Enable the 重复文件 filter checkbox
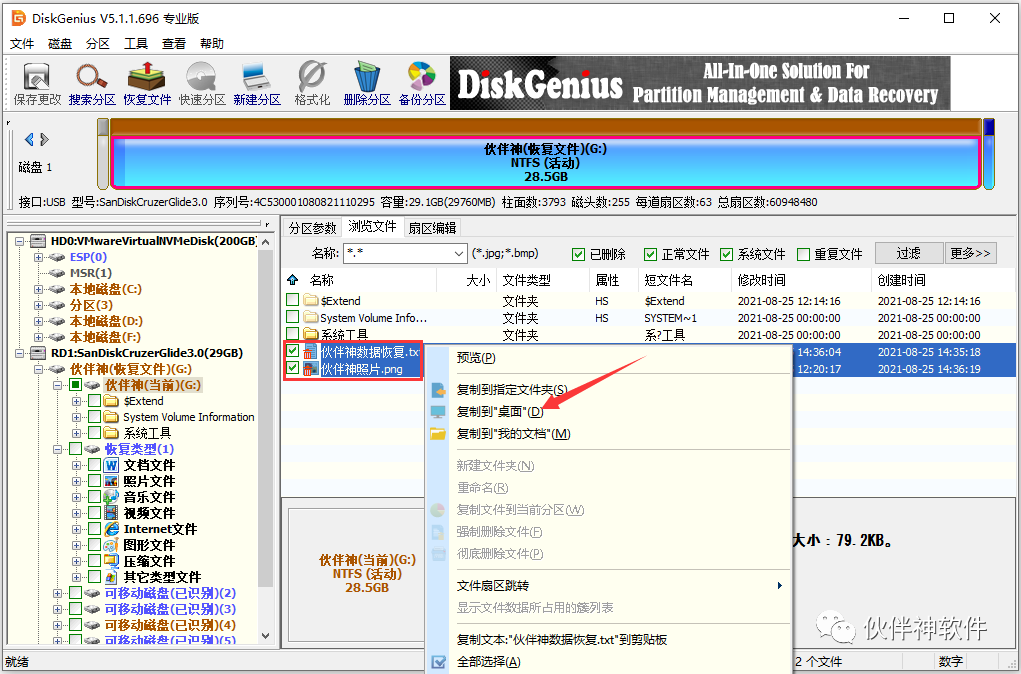Viewport: 1021px width, 674px height. coord(804,255)
